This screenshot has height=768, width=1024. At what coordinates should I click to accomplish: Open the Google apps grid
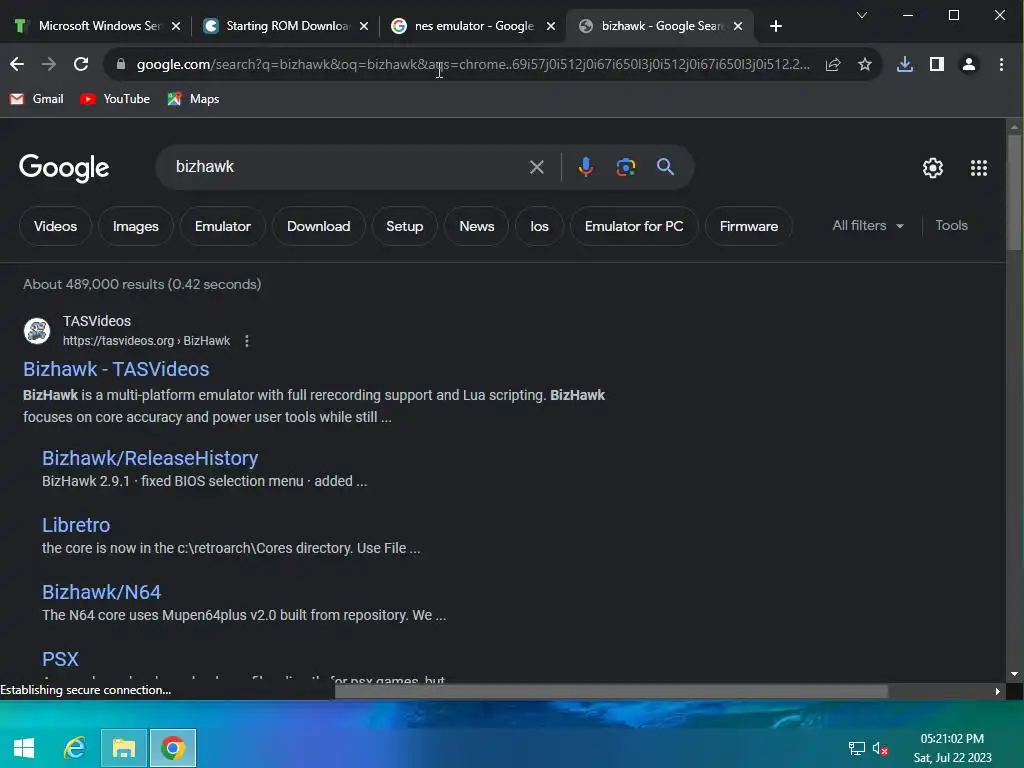coord(978,168)
